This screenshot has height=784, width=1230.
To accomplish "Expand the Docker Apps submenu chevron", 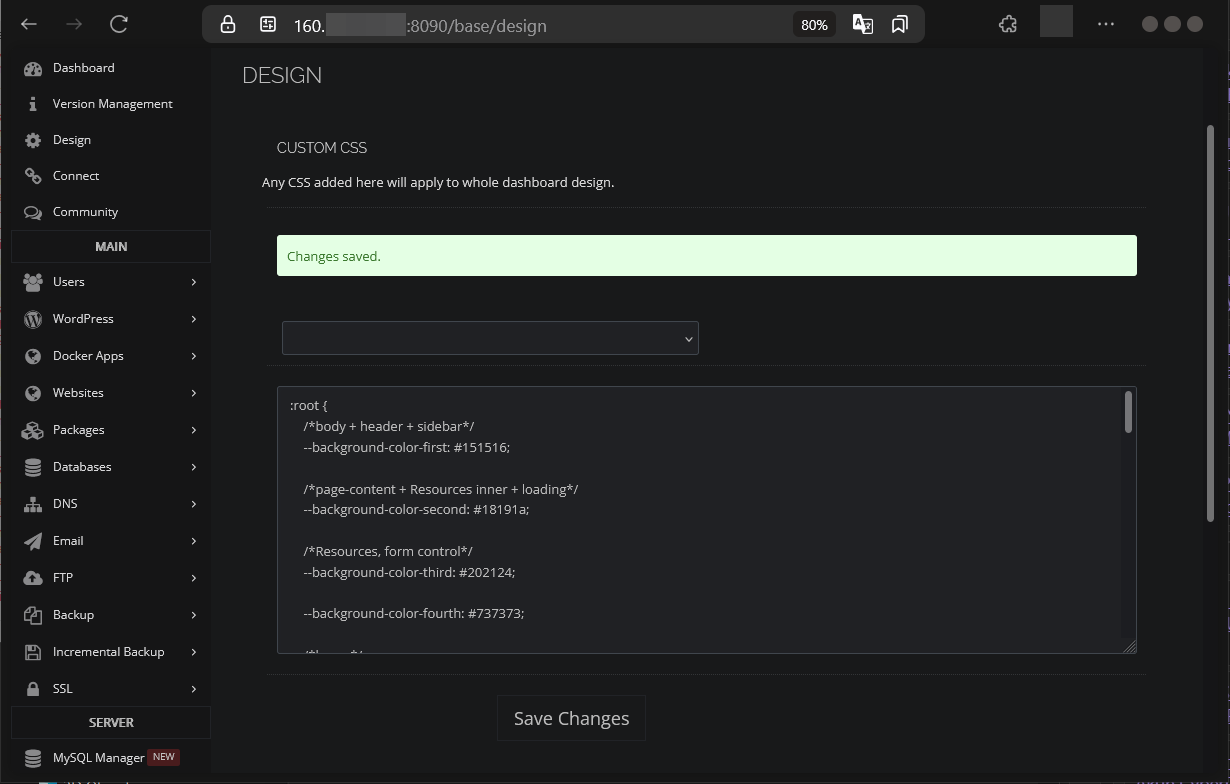I will click(194, 356).
